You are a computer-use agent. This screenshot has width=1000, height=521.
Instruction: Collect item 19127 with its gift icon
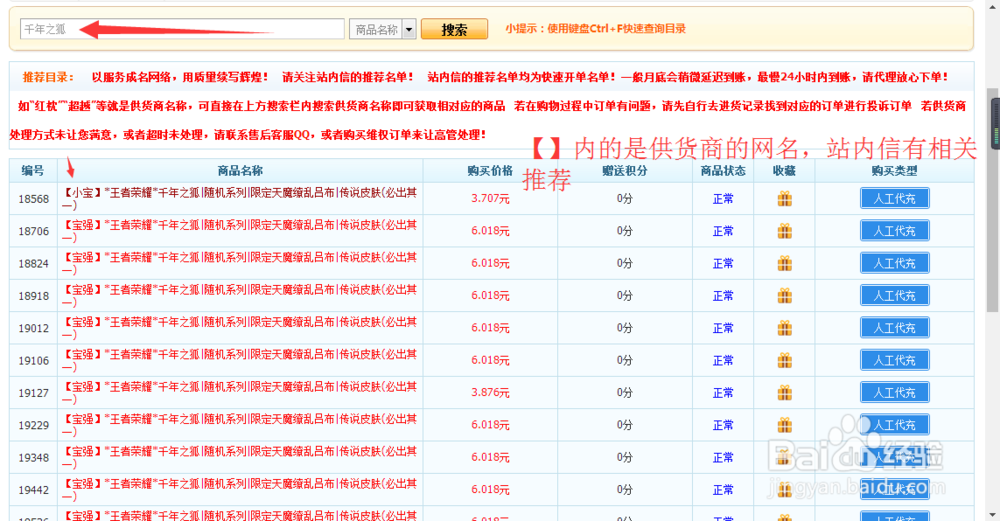pyautogui.click(x=784, y=393)
